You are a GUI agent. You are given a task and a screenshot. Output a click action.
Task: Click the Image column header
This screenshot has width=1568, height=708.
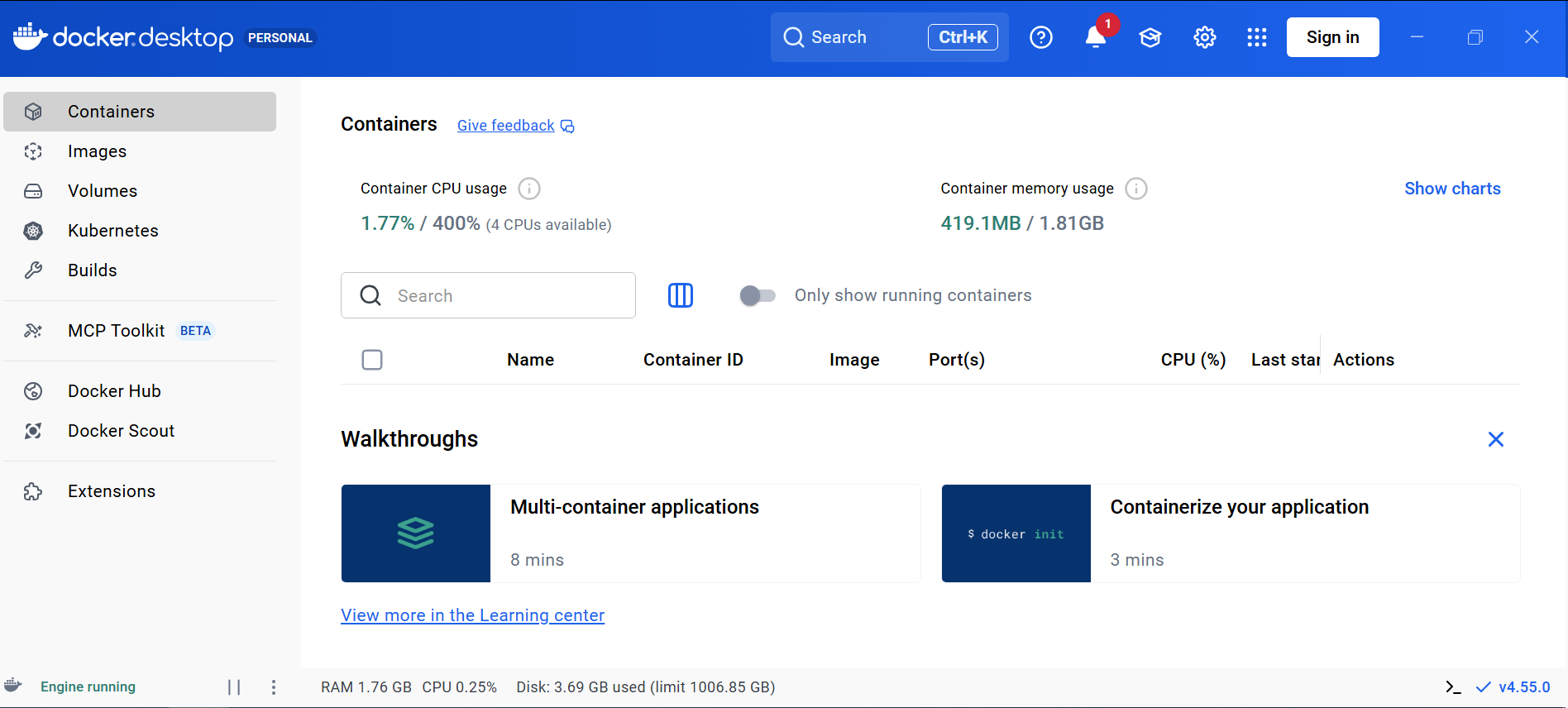coord(854,360)
